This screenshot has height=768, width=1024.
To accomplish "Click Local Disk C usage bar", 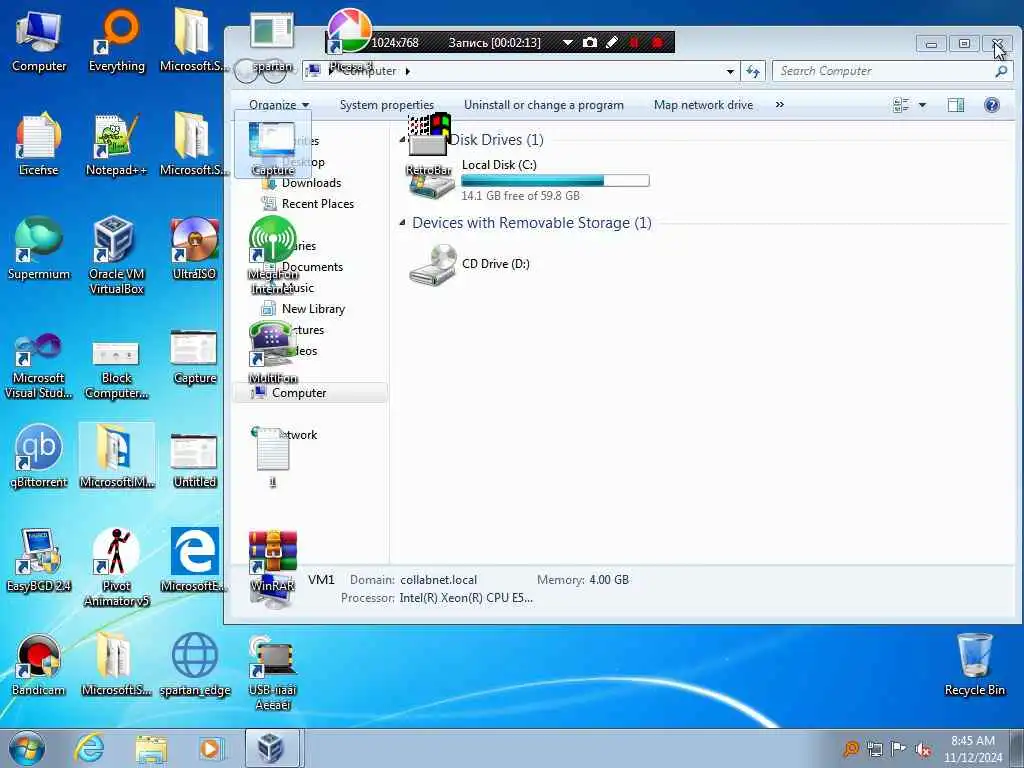I will click(555, 181).
